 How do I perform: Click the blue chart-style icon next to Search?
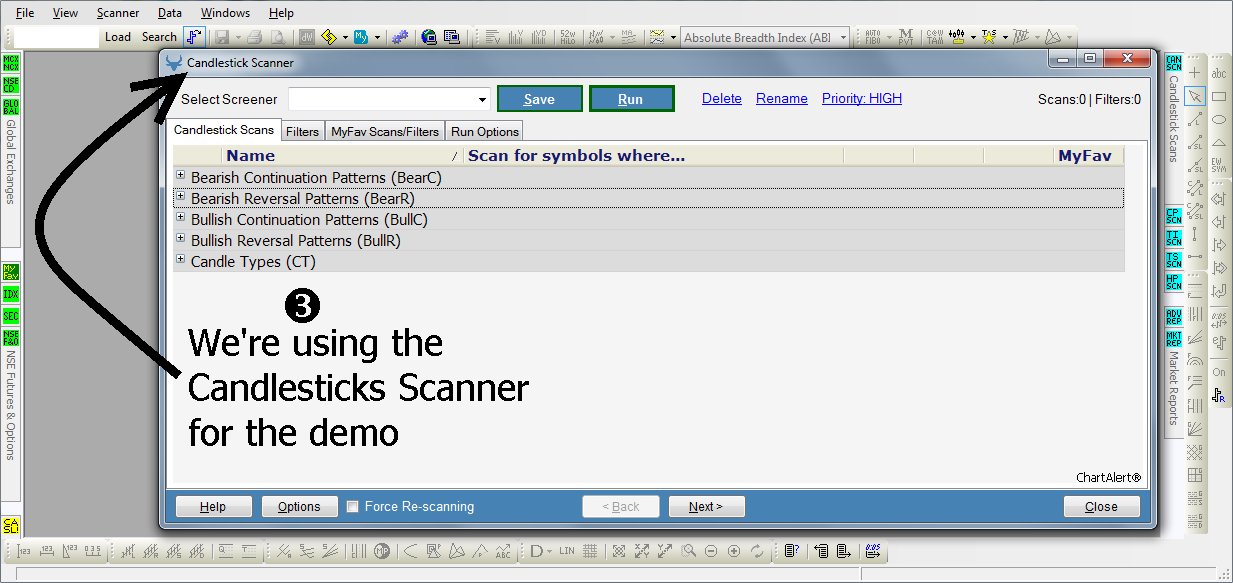pos(193,37)
